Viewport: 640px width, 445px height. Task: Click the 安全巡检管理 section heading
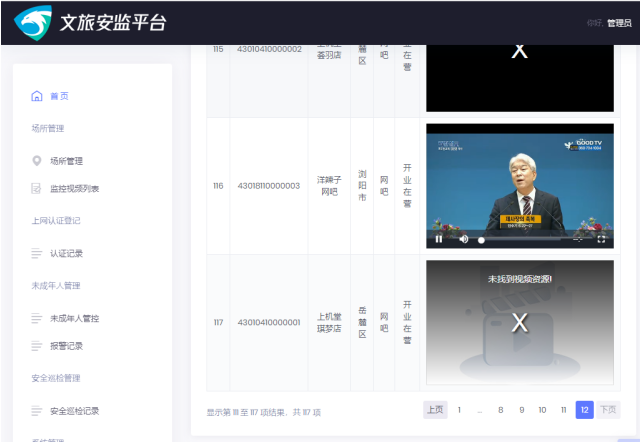(56, 378)
